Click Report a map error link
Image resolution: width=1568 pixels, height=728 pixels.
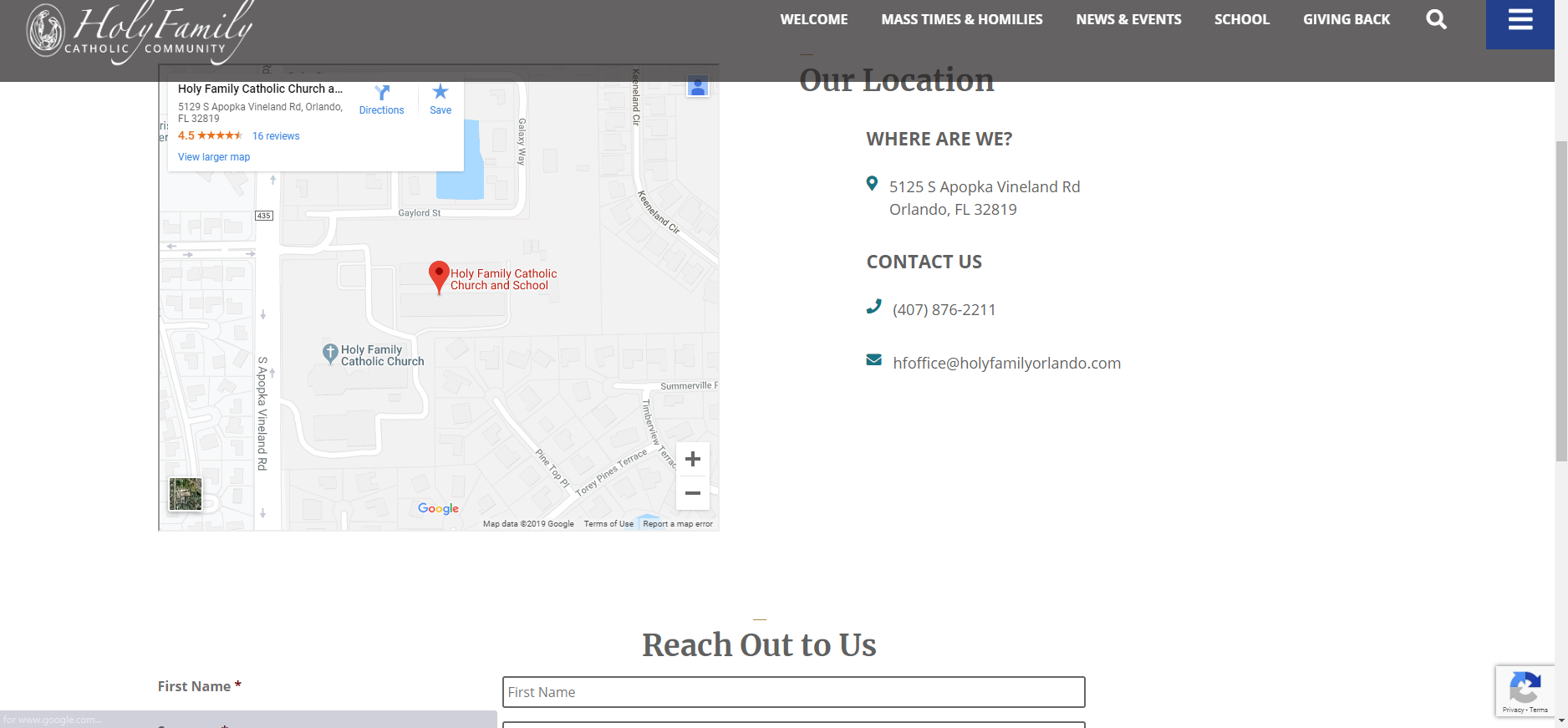677,524
